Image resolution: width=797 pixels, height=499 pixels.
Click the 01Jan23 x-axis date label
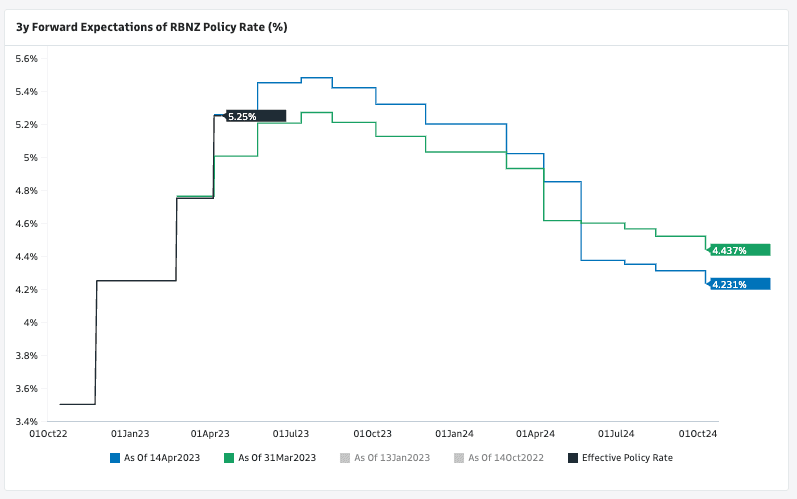(x=130, y=433)
